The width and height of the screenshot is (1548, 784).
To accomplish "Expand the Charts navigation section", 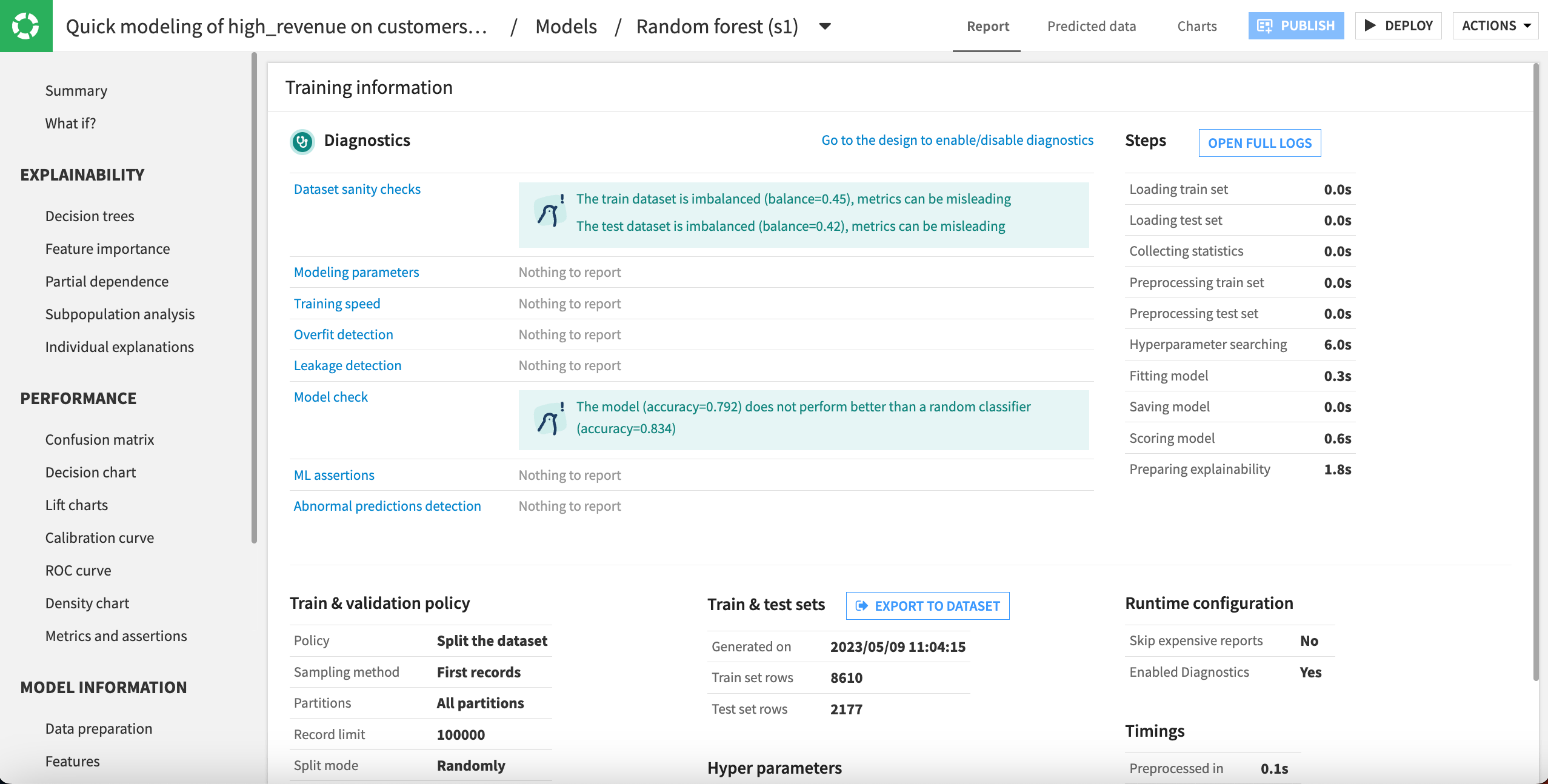I will point(1197,25).
